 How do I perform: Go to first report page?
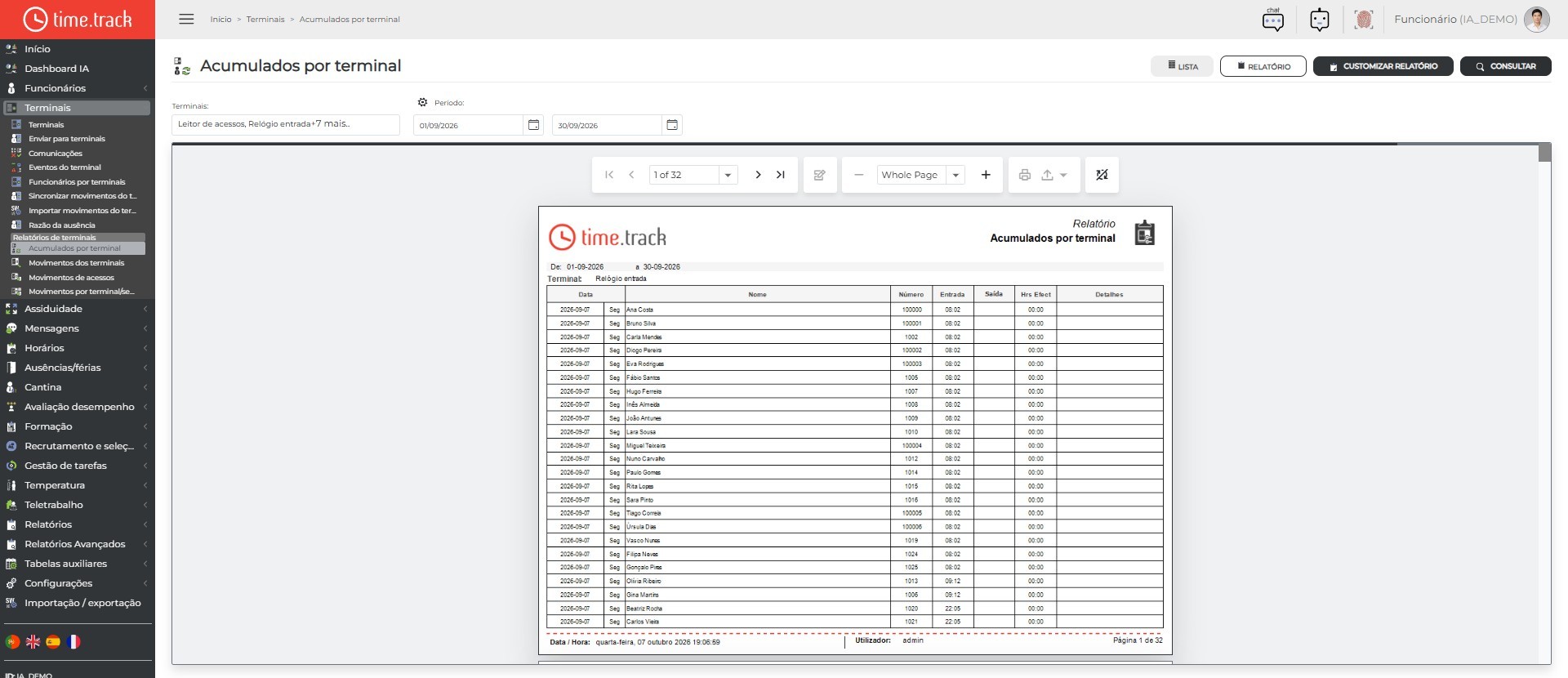coord(609,175)
